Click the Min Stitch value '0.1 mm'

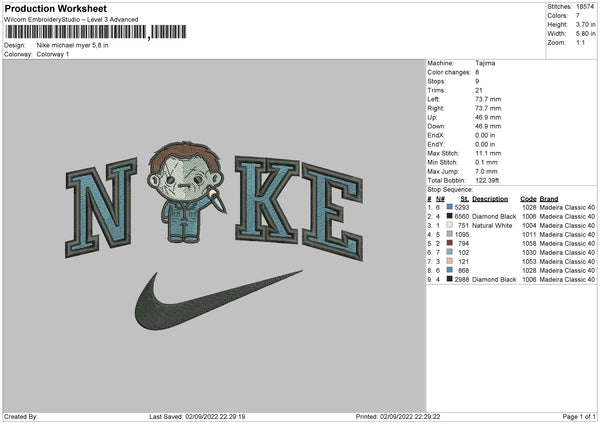click(486, 162)
